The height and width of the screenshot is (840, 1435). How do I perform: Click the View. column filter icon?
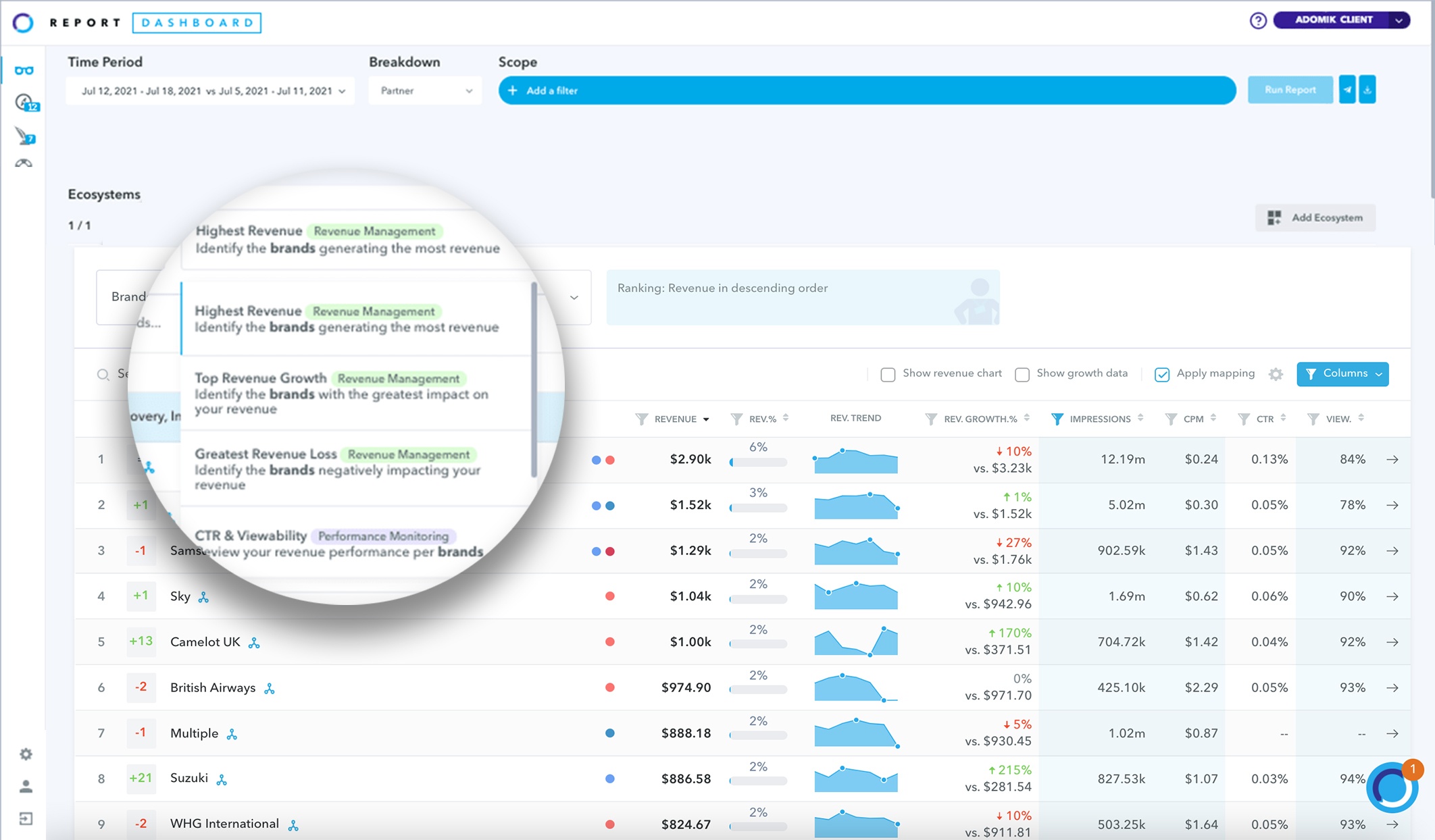coord(1313,419)
